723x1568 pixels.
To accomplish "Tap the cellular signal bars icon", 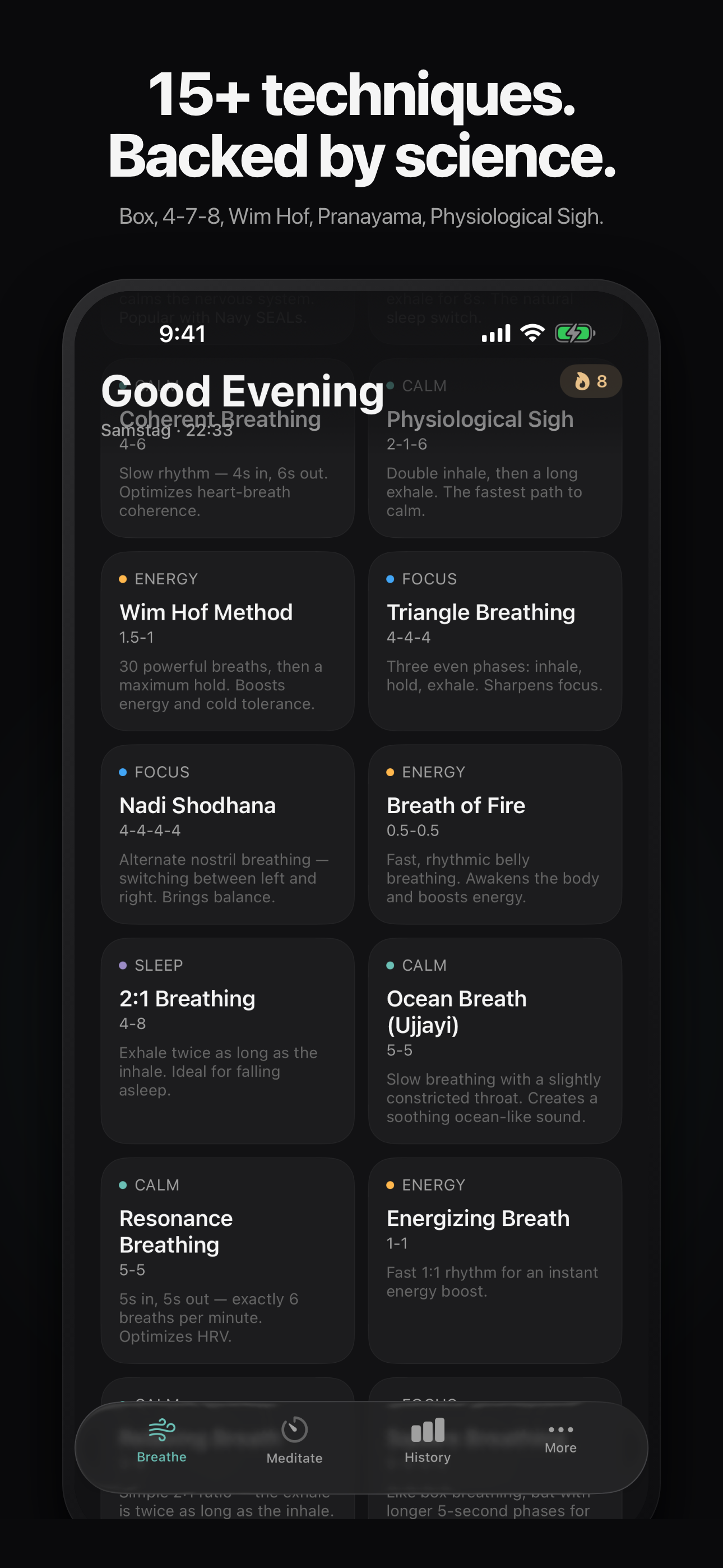I will [x=496, y=333].
